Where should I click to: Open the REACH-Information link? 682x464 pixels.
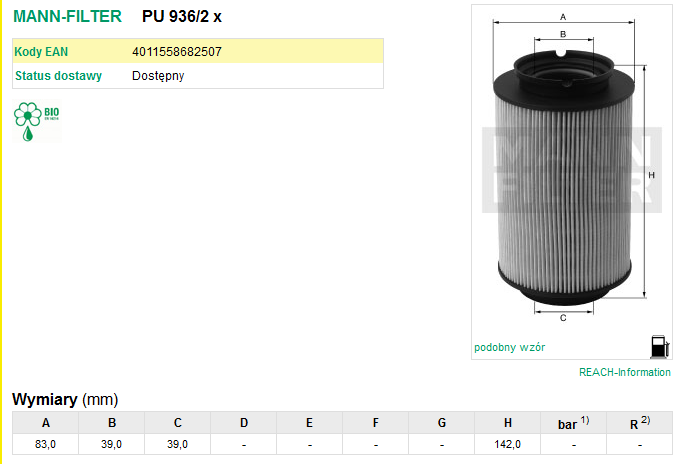point(625,372)
